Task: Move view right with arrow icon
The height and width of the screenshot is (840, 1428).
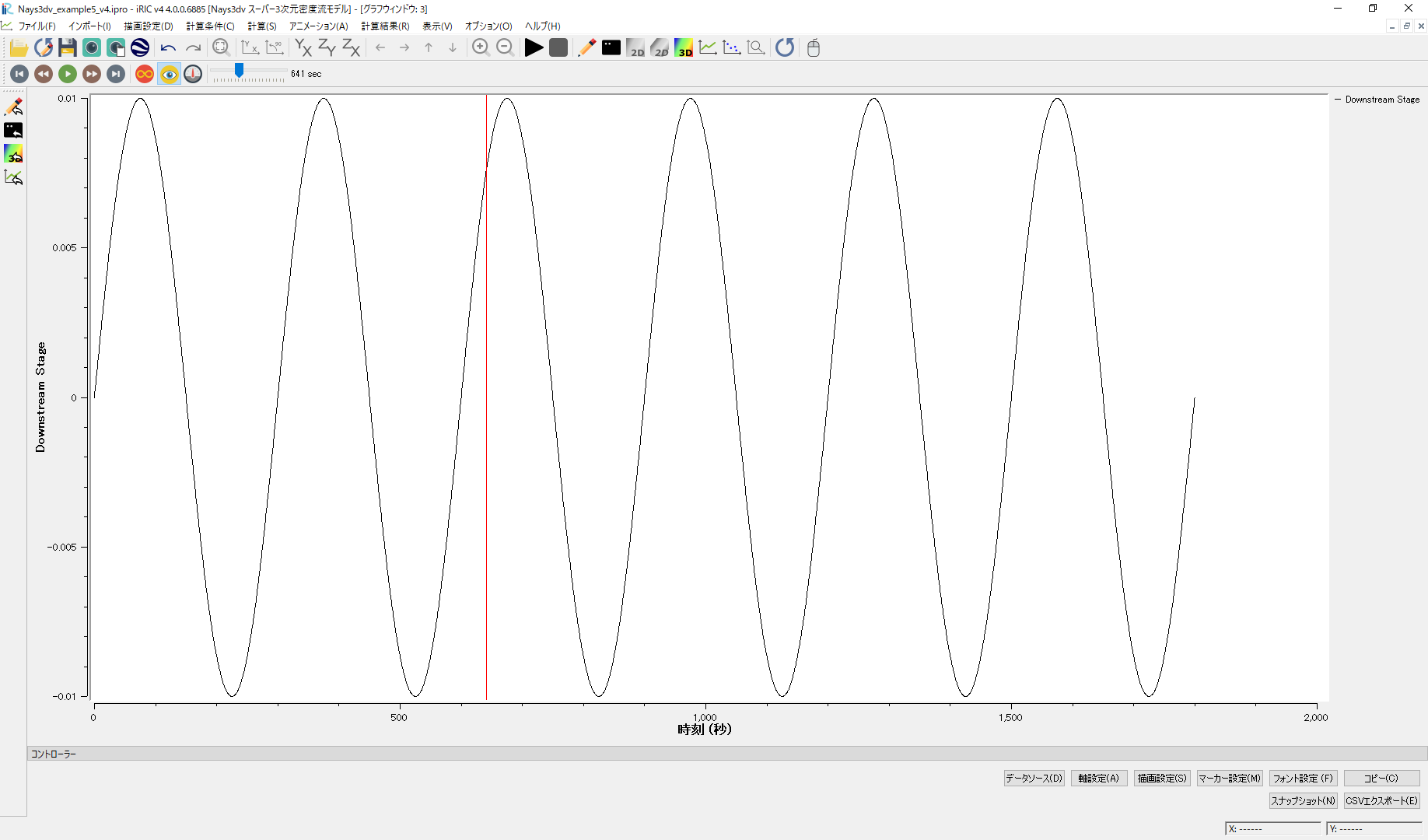Action: coord(404,48)
